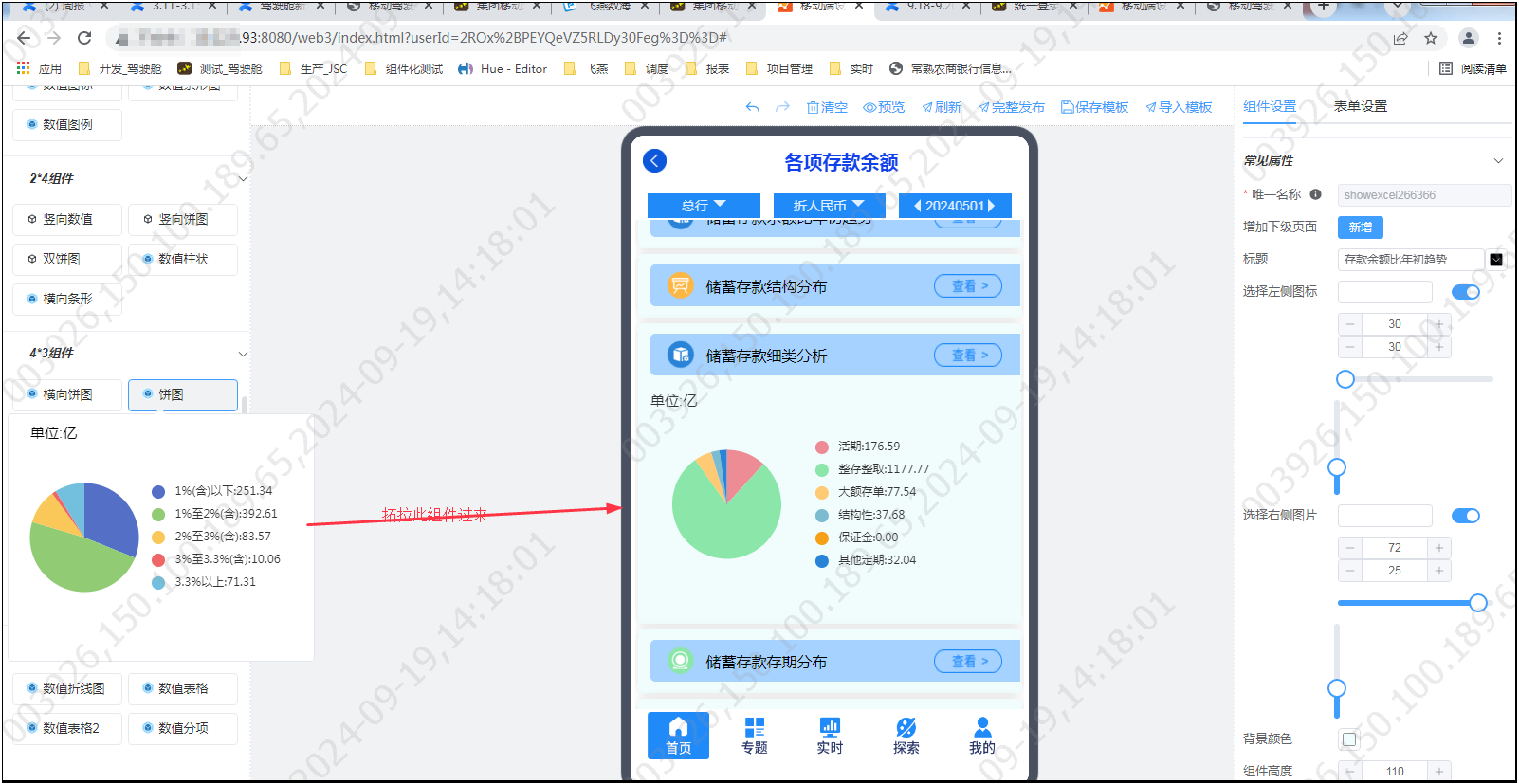Check the 背景颜色 checkbox
The height and width of the screenshot is (784, 1519).
click(1349, 739)
